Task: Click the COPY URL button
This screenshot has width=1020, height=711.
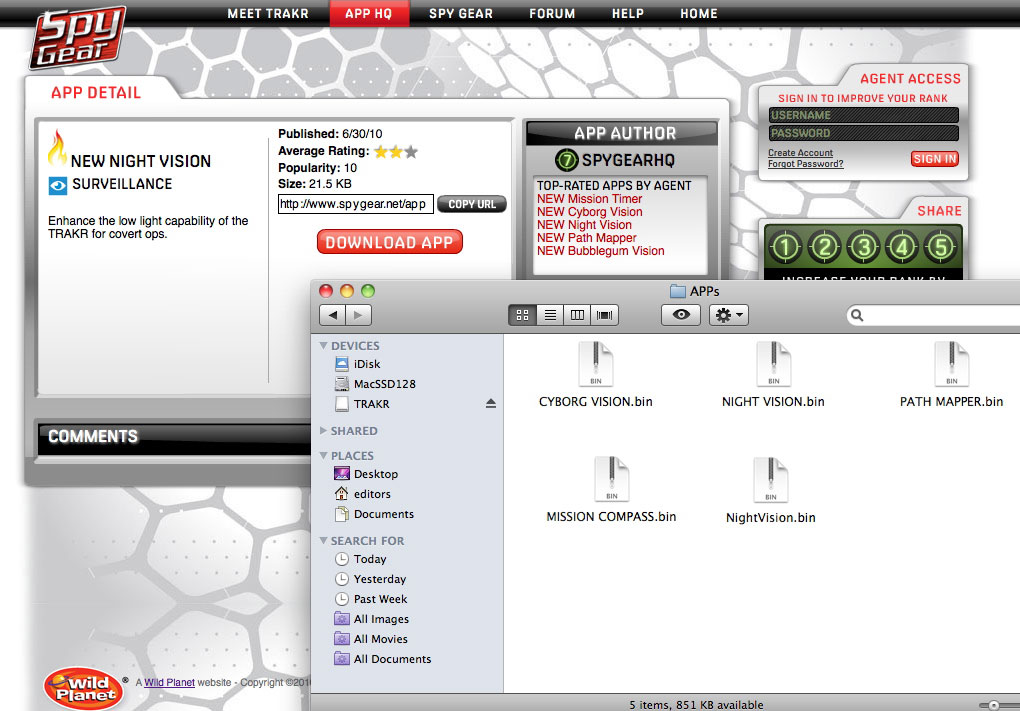Action: click(x=472, y=204)
